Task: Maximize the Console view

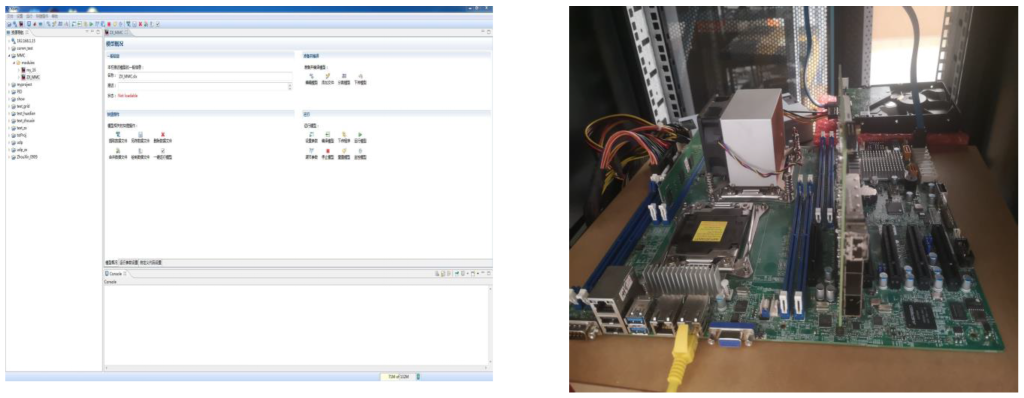Action: (x=488, y=273)
